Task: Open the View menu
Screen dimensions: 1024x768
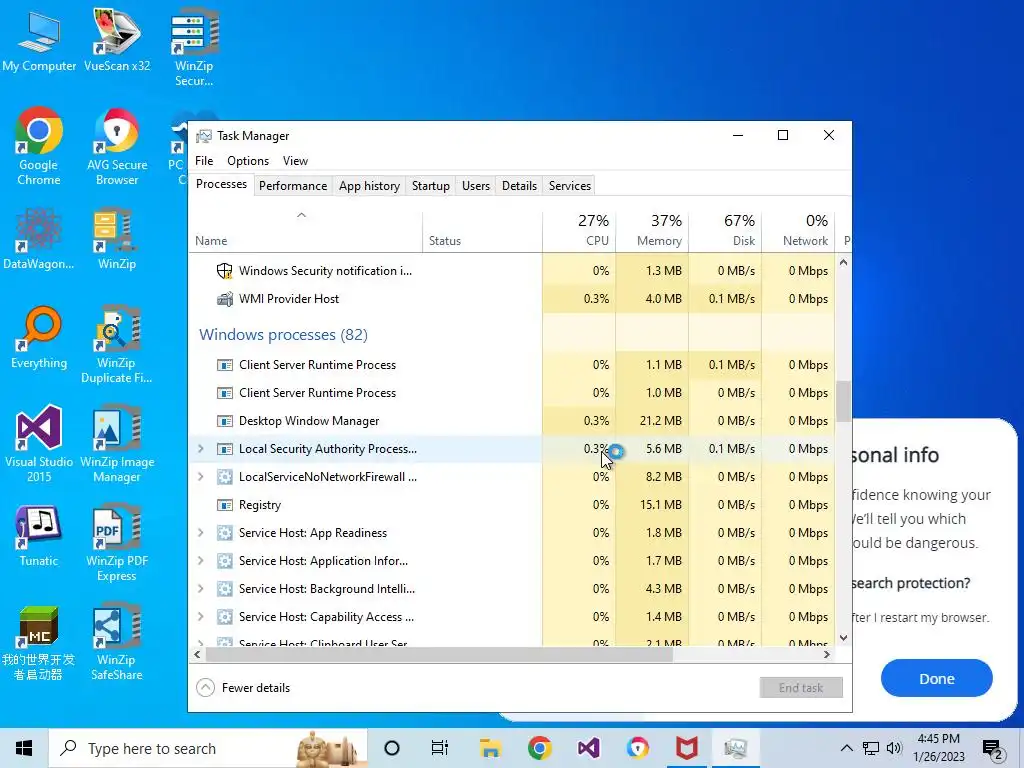Action: (x=295, y=161)
